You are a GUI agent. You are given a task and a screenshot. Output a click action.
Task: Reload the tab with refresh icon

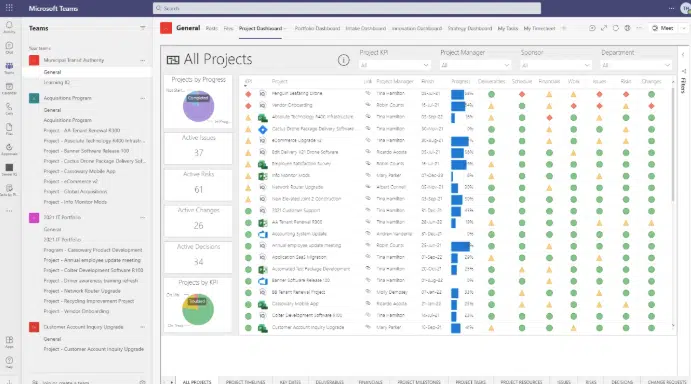616,28
